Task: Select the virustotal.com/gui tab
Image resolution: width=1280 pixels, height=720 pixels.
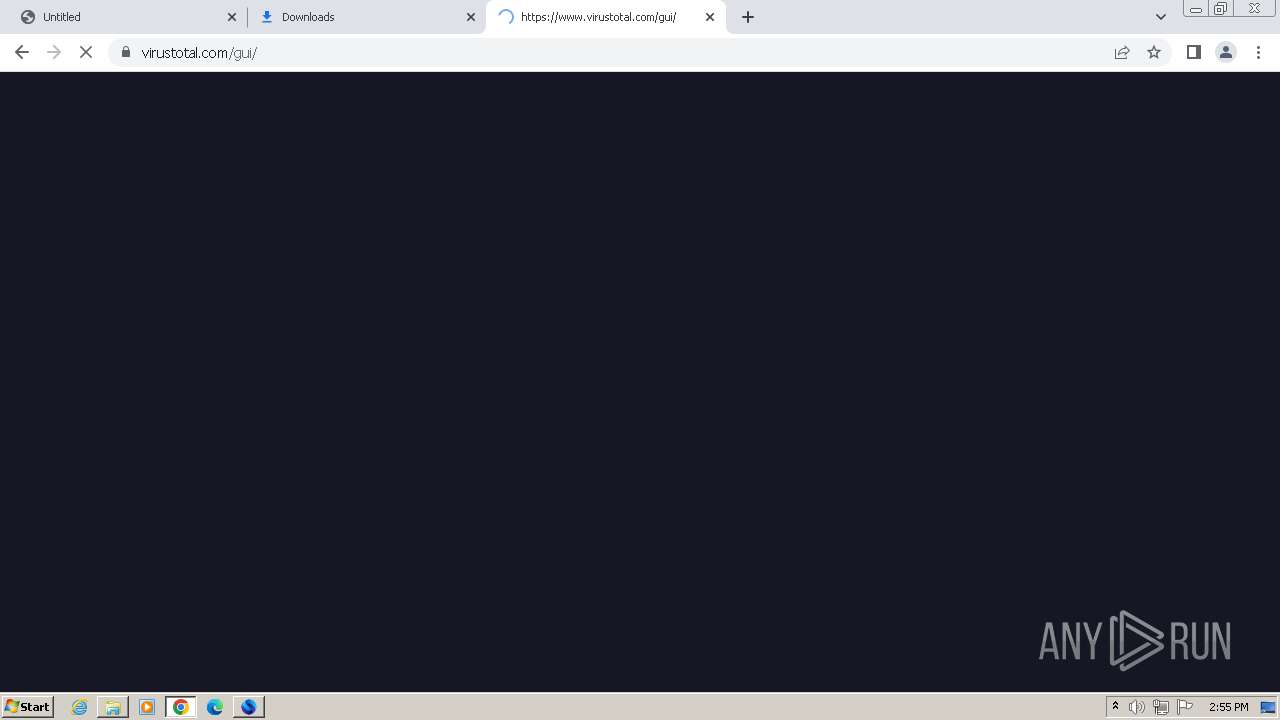Action: [606, 17]
